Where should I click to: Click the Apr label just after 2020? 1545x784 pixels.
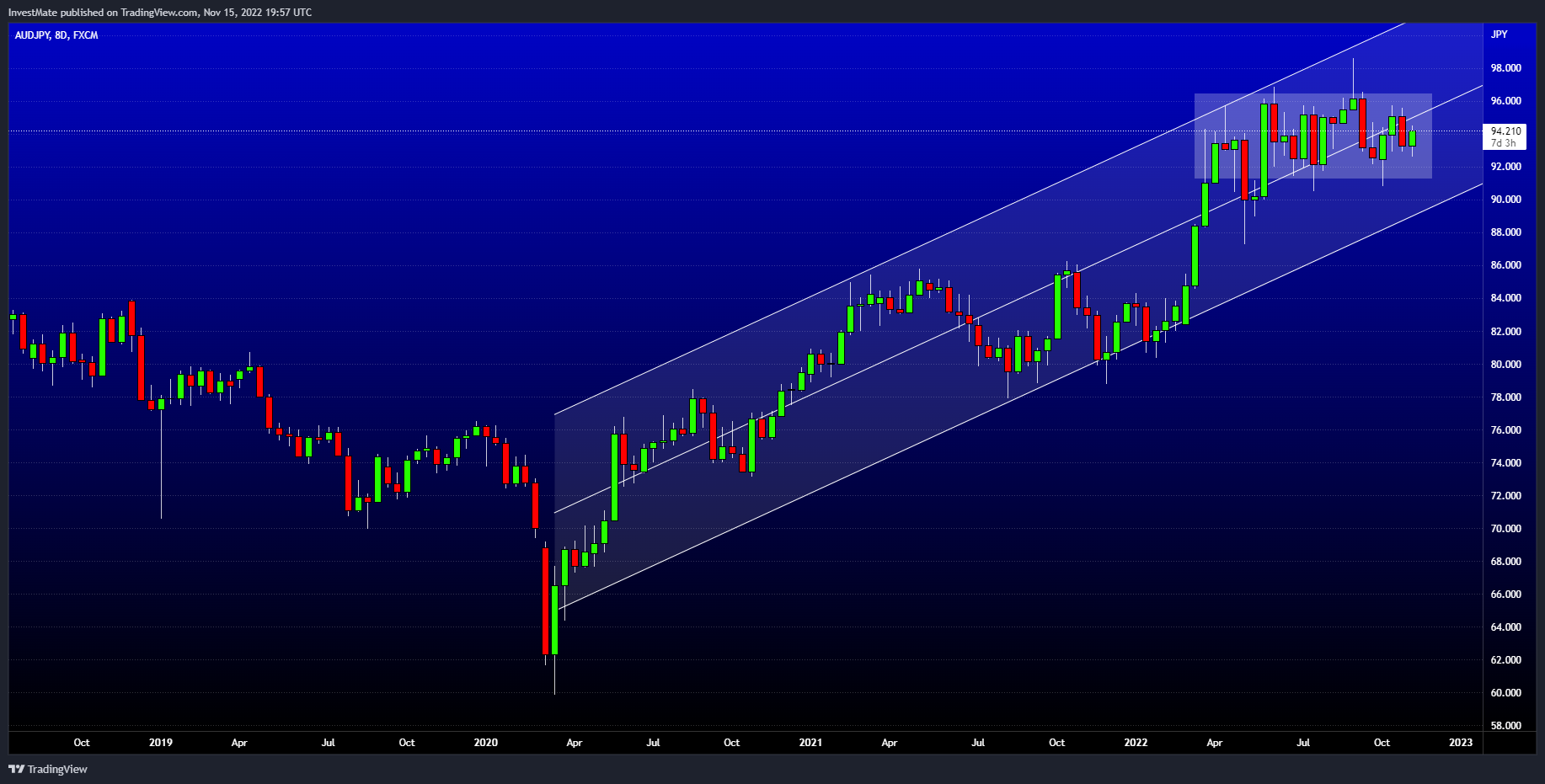click(575, 743)
